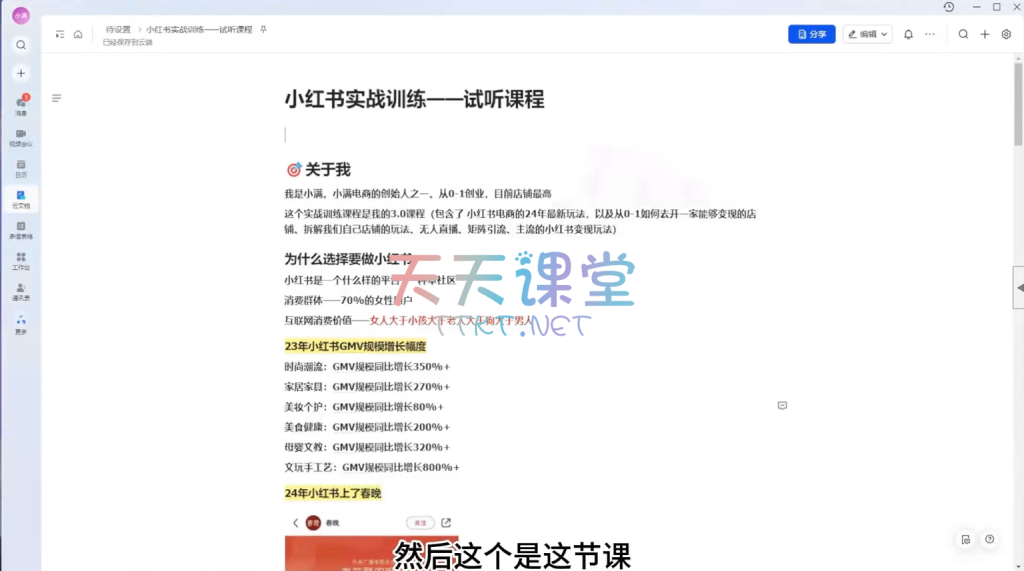Image resolution: width=1024 pixels, height=571 pixels.
Task: Open the three-dots more options menu
Action: coord(930,34)
